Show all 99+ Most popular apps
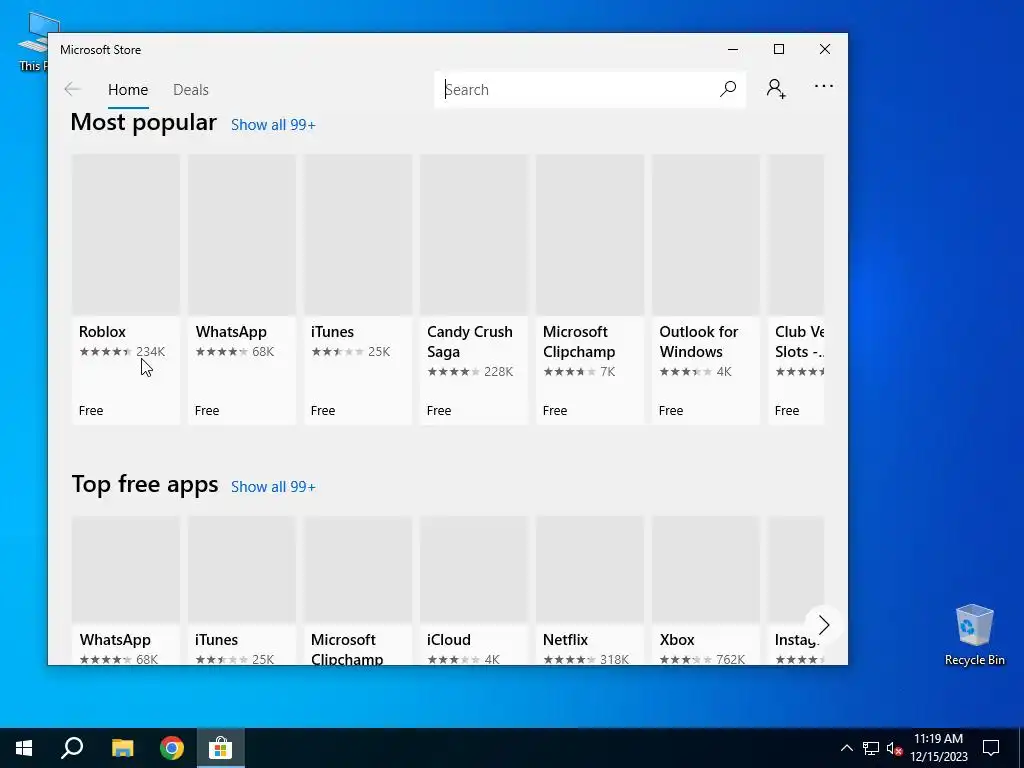Screen dimensions: 1024x768 [273, 125]
